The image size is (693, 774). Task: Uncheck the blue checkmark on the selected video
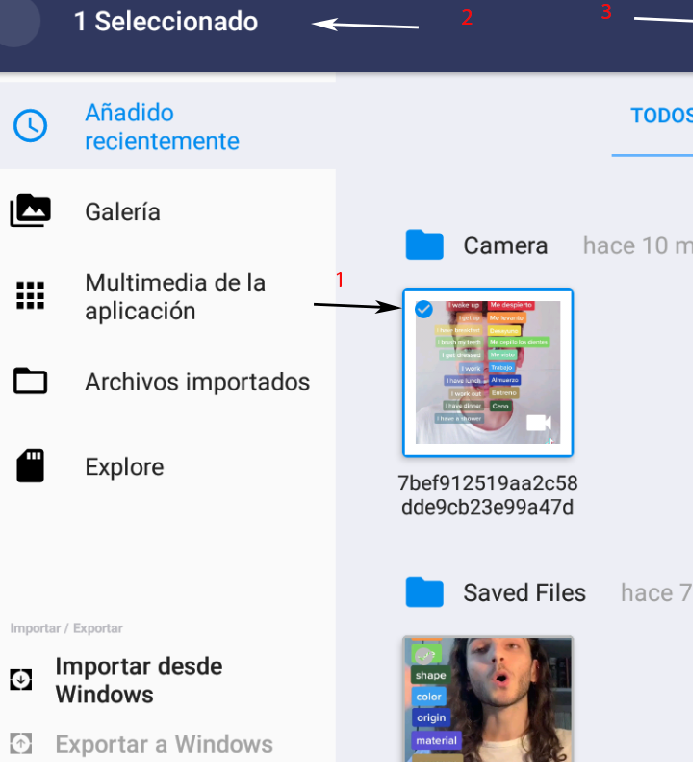[x=423, y=309]
